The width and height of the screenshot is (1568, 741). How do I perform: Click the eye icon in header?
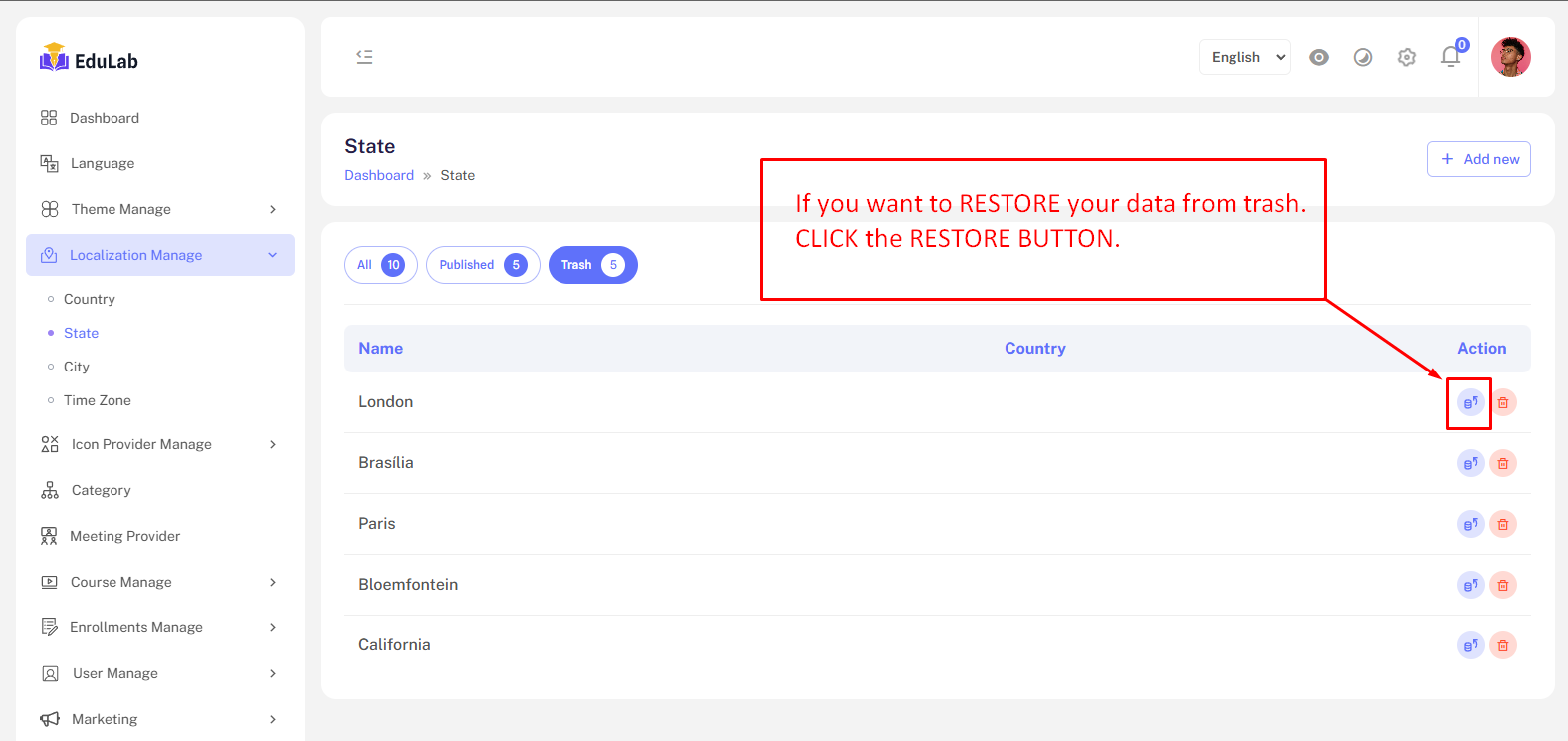(x=1319, y=57)
